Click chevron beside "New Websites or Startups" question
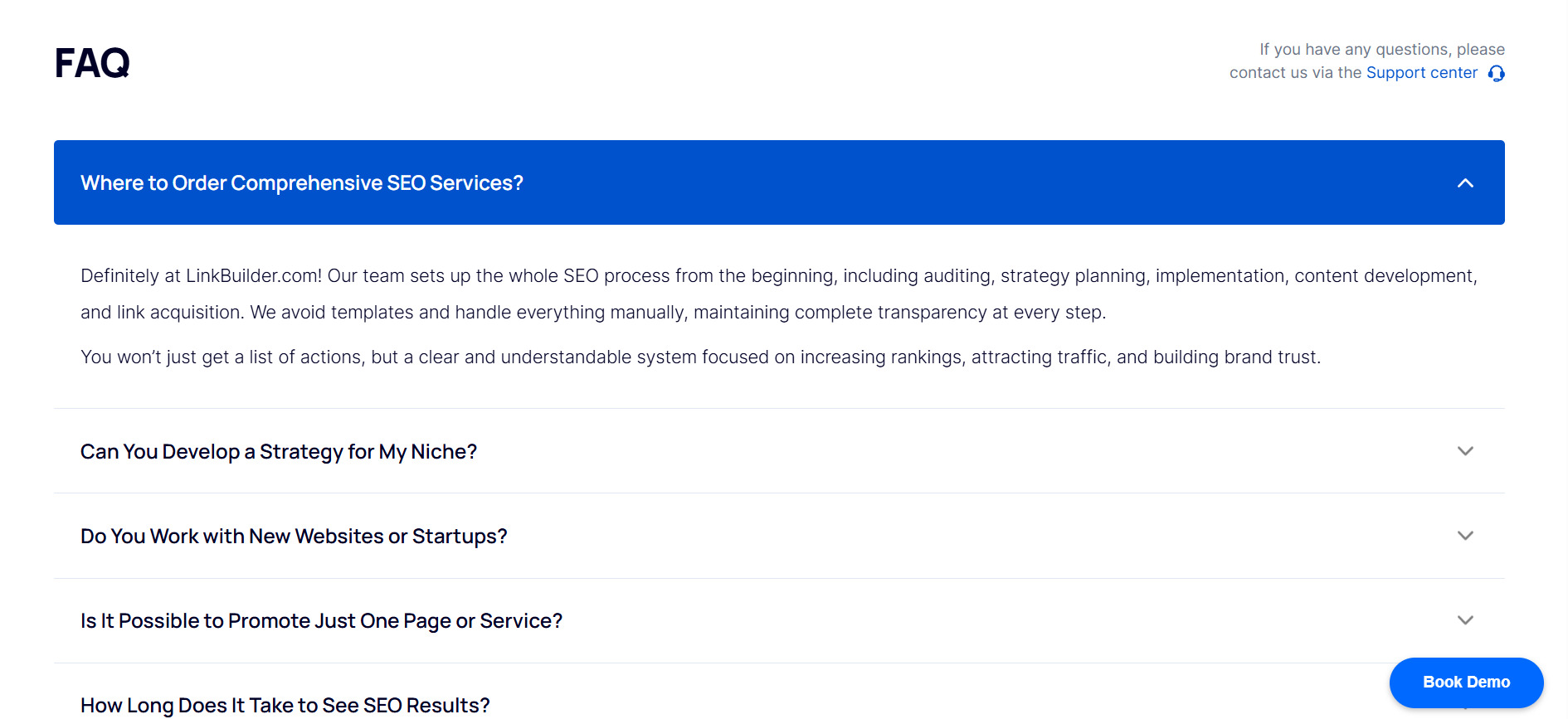 click(1465, 536)
